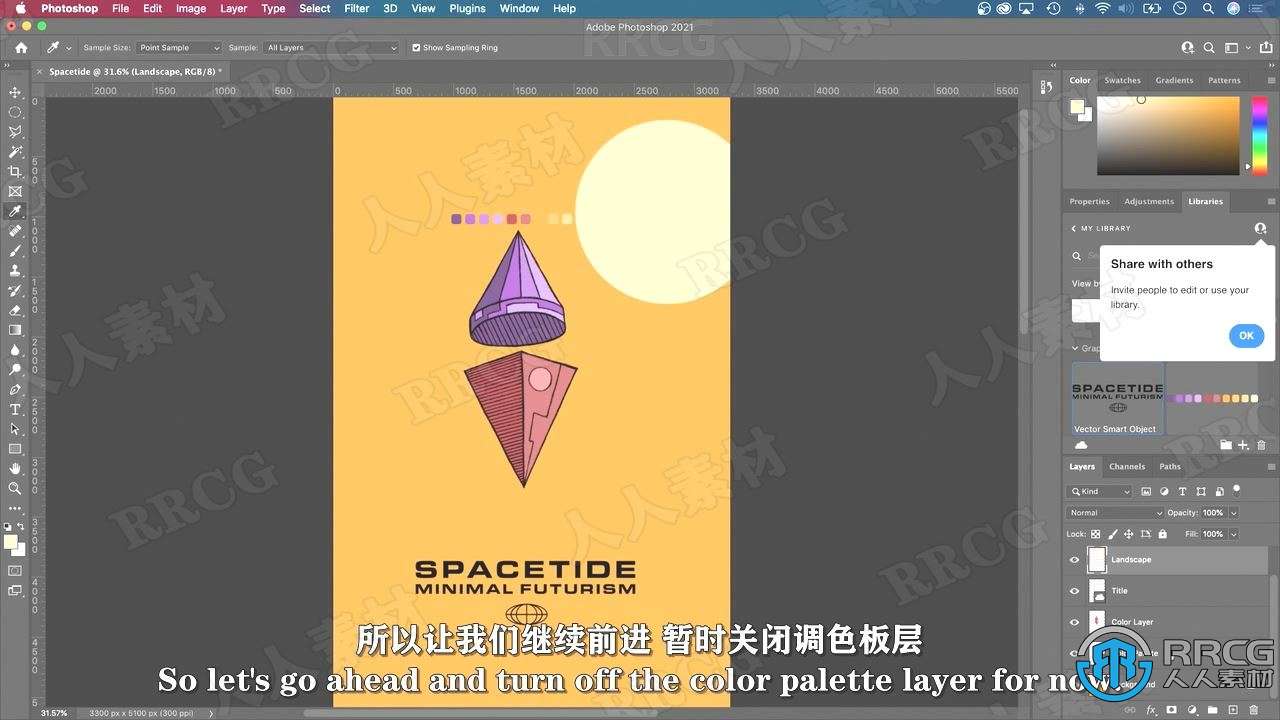Viewport: 1280px width, 720px height.
Task: Select the Hand tool
Action: [15, 469]
